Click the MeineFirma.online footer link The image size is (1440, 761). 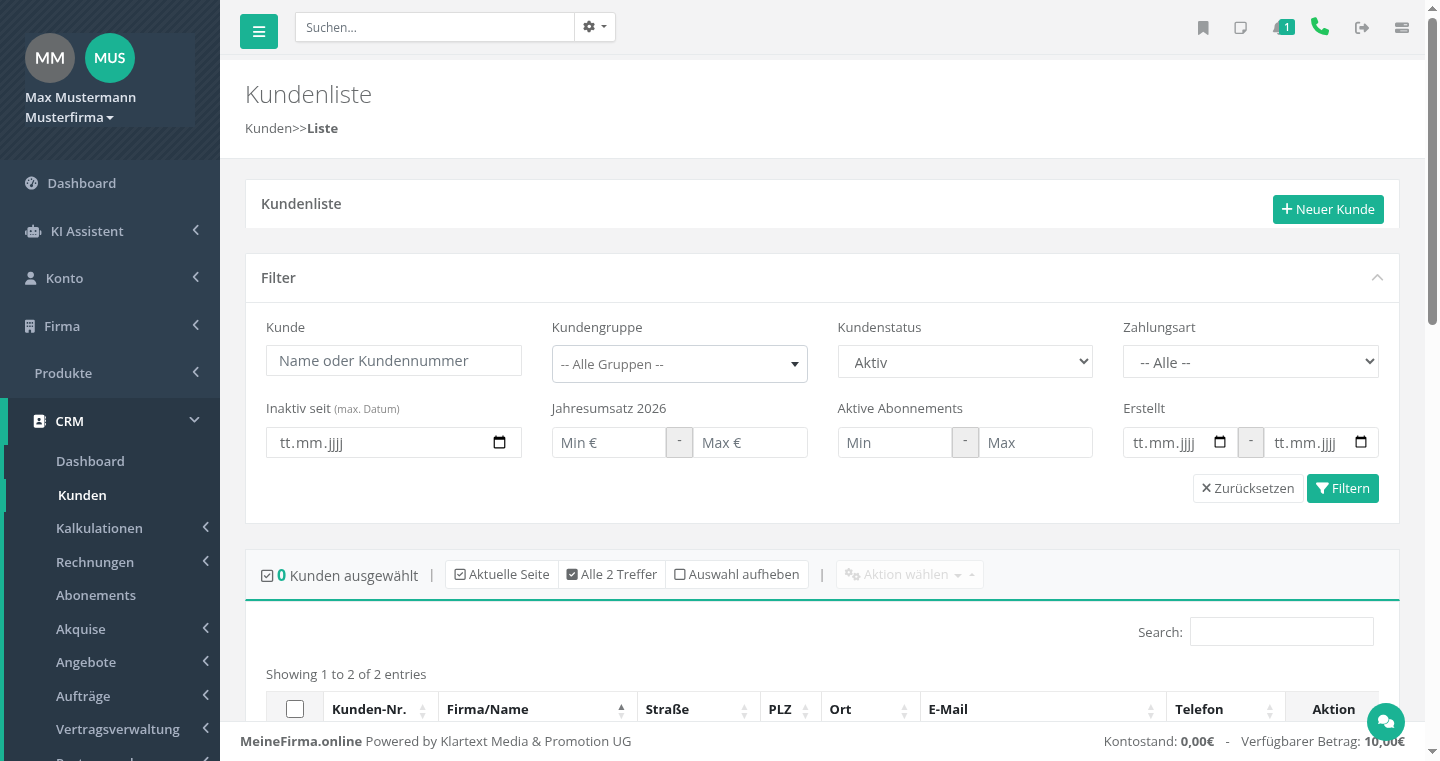click(x=301, y=741)
